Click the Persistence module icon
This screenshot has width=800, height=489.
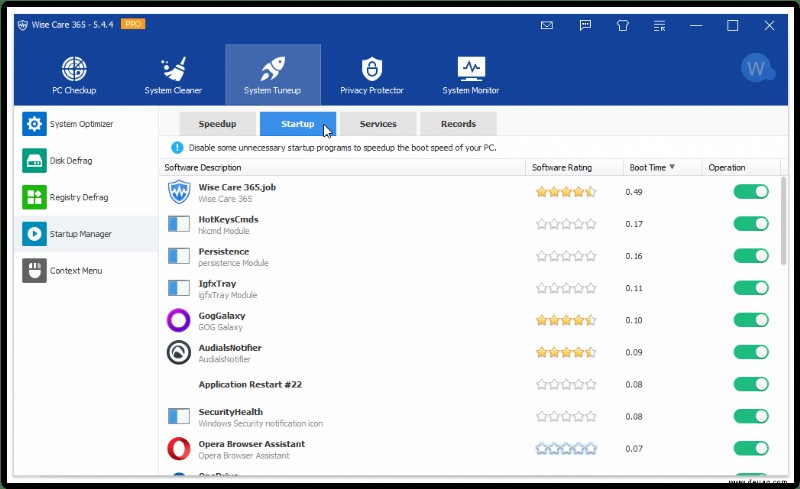[x=179, y=256]
